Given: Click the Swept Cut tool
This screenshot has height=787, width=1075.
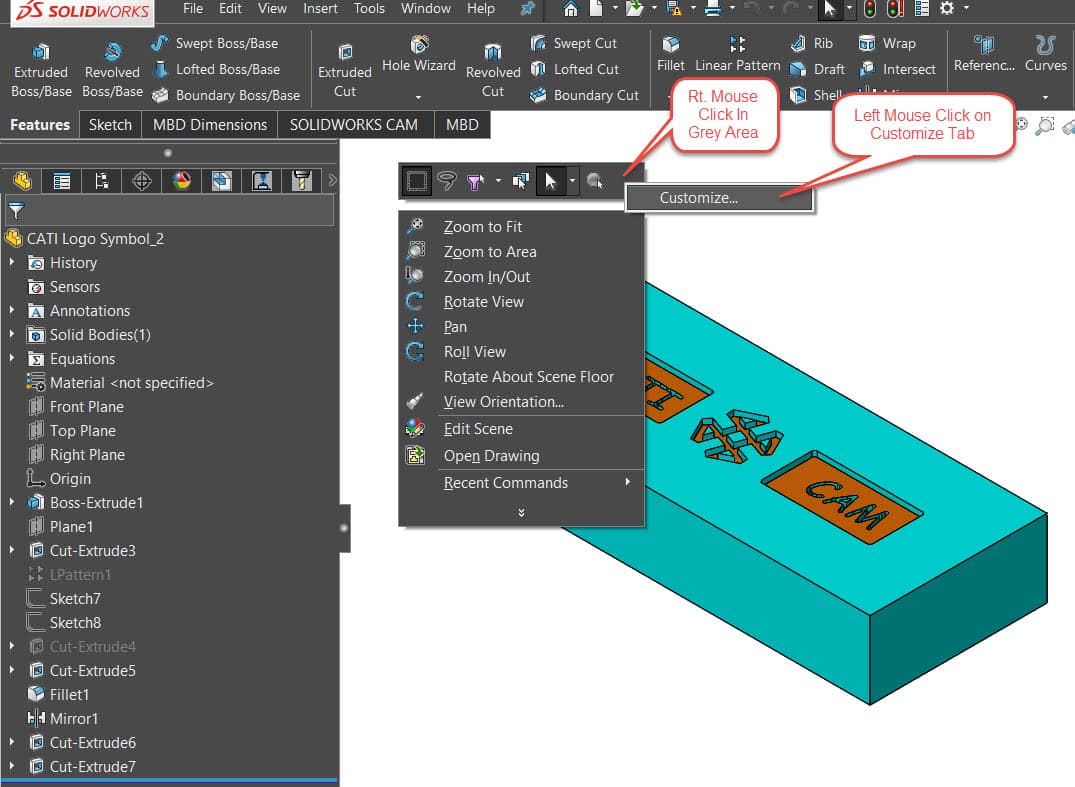Looking at the screenshot, I should tap(574, 43).
